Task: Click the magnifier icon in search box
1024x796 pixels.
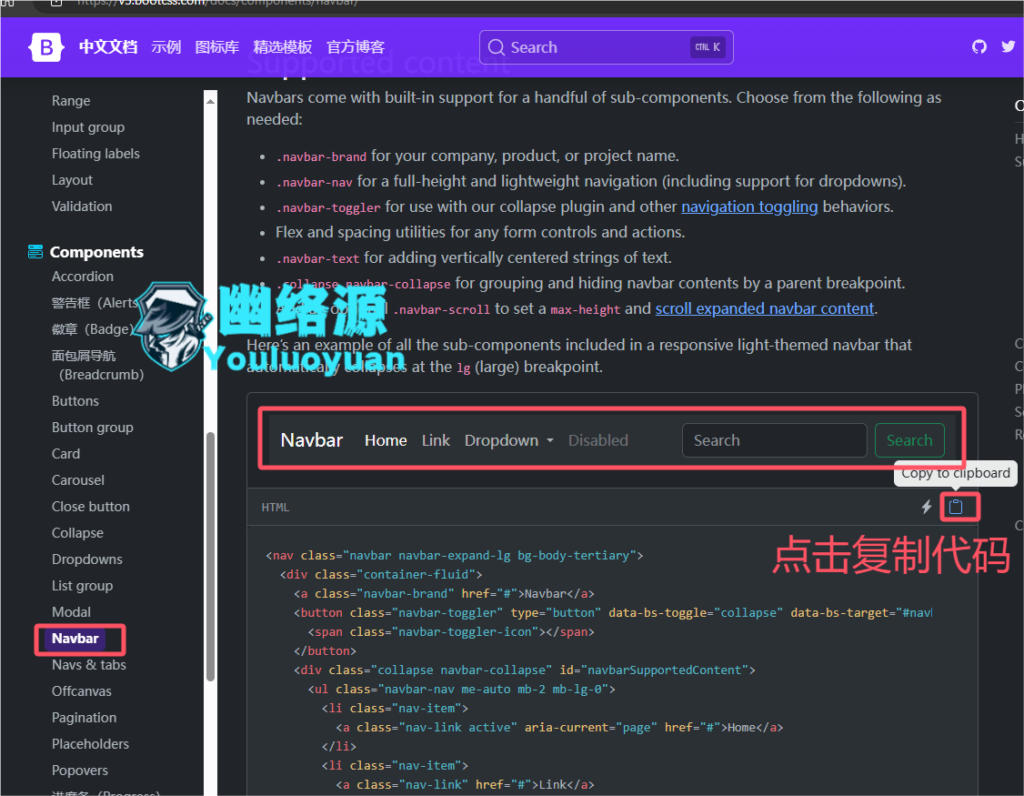Action: click(496, 48)
